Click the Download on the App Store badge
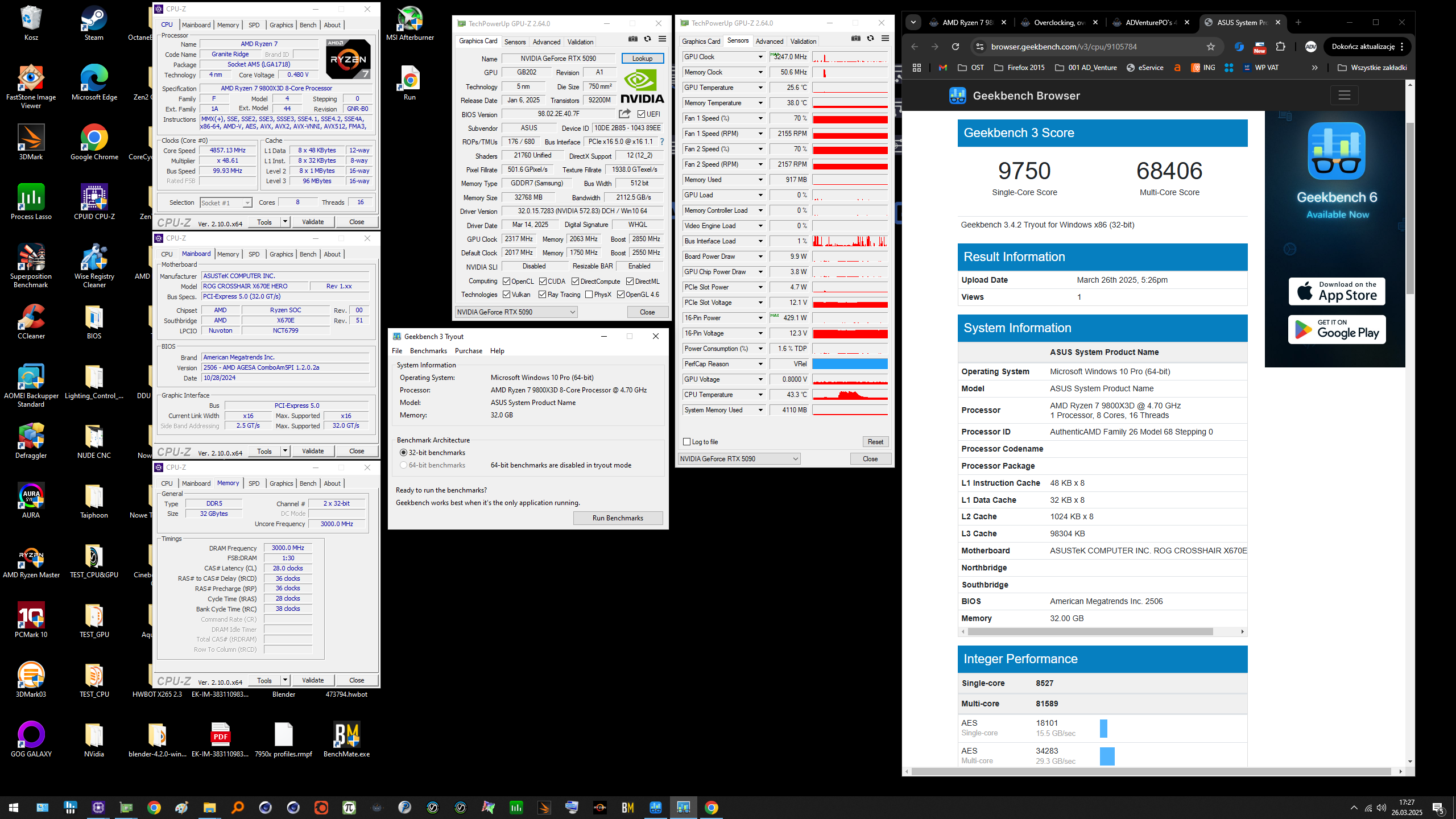This screenshot has height=819, width=1456. click(x=1337, y=291)
